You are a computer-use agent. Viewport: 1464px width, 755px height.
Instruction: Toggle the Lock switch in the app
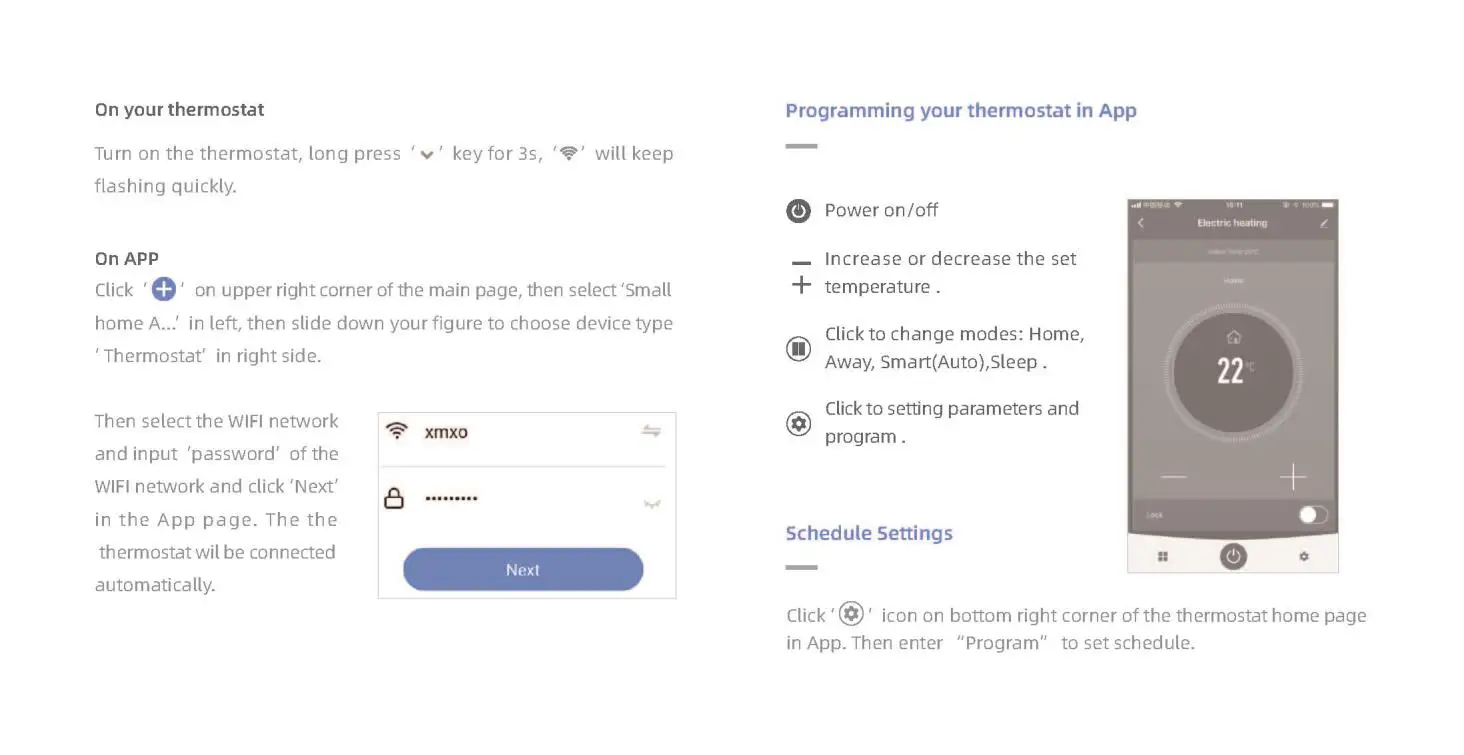(1312, 515)
